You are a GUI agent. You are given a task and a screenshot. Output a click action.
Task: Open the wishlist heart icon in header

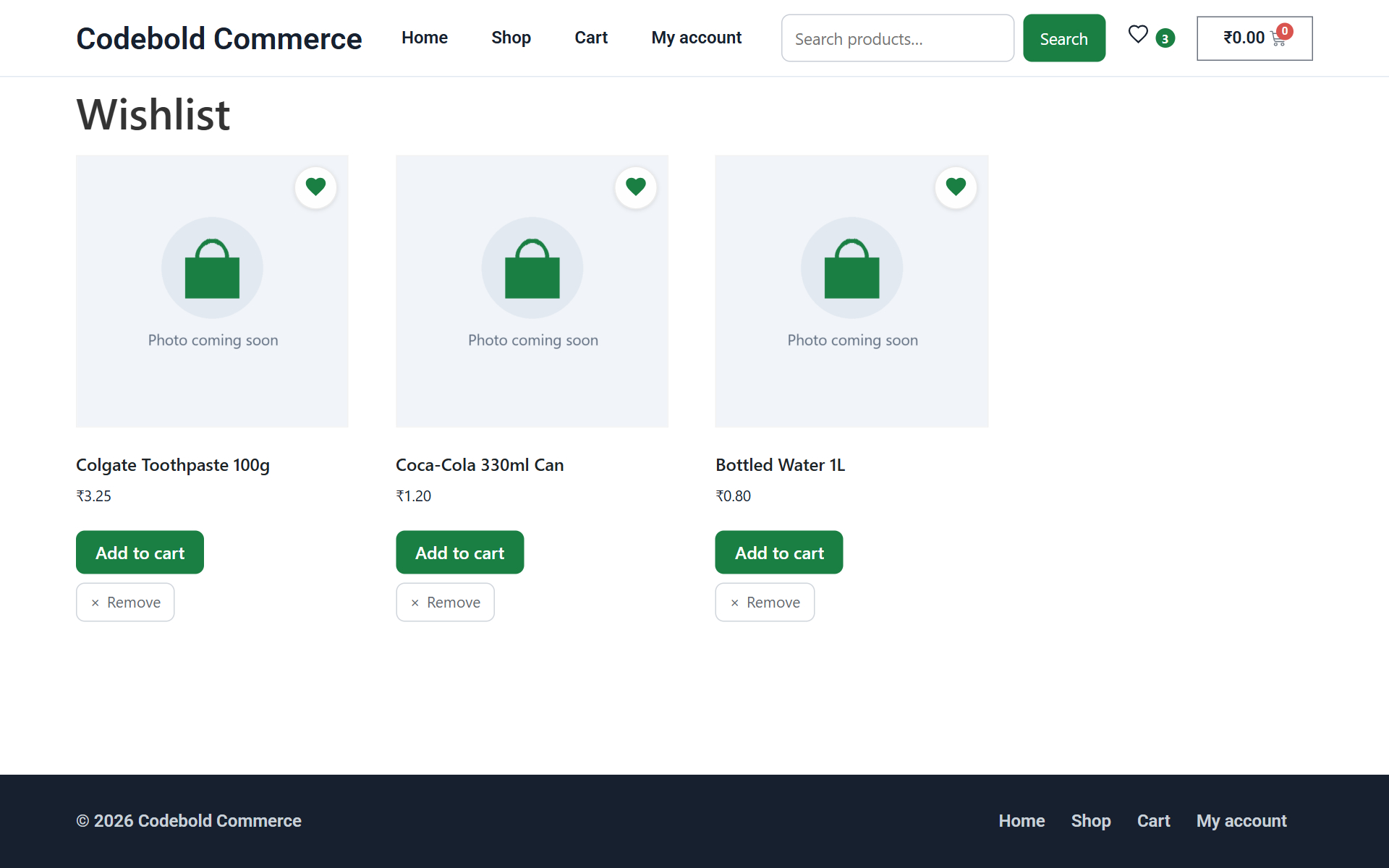(x=1138, y=34)
